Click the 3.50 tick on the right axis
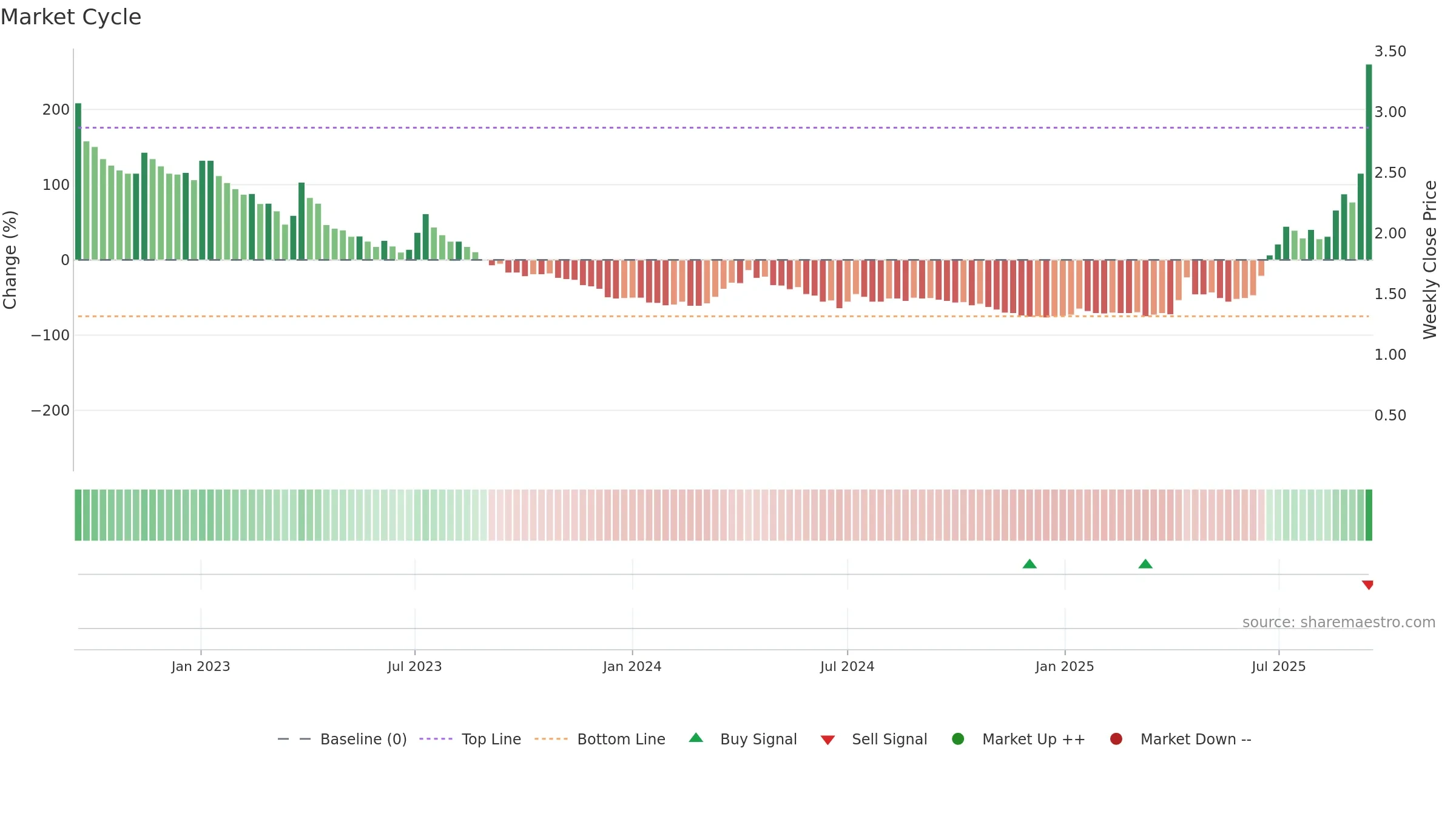The height and width of the screenshot is (819, 1456). [x=1390, y=52]
